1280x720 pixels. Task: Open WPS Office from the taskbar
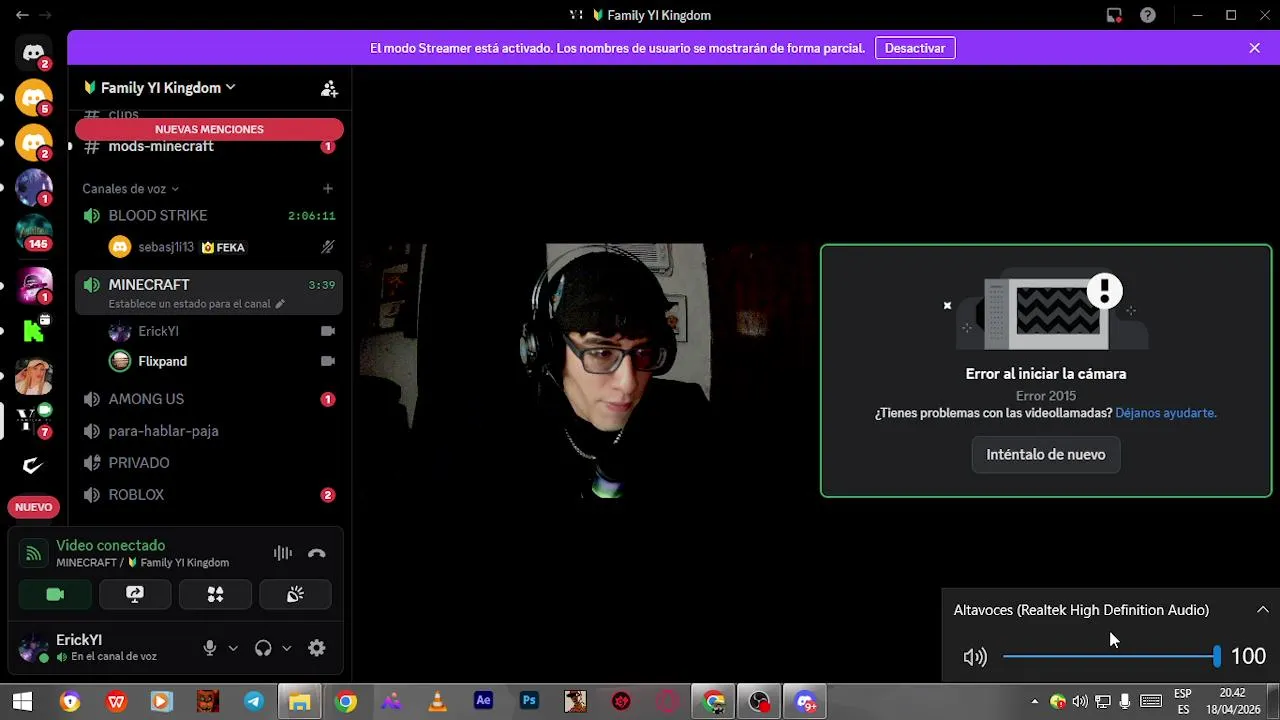tap(116, 702)
